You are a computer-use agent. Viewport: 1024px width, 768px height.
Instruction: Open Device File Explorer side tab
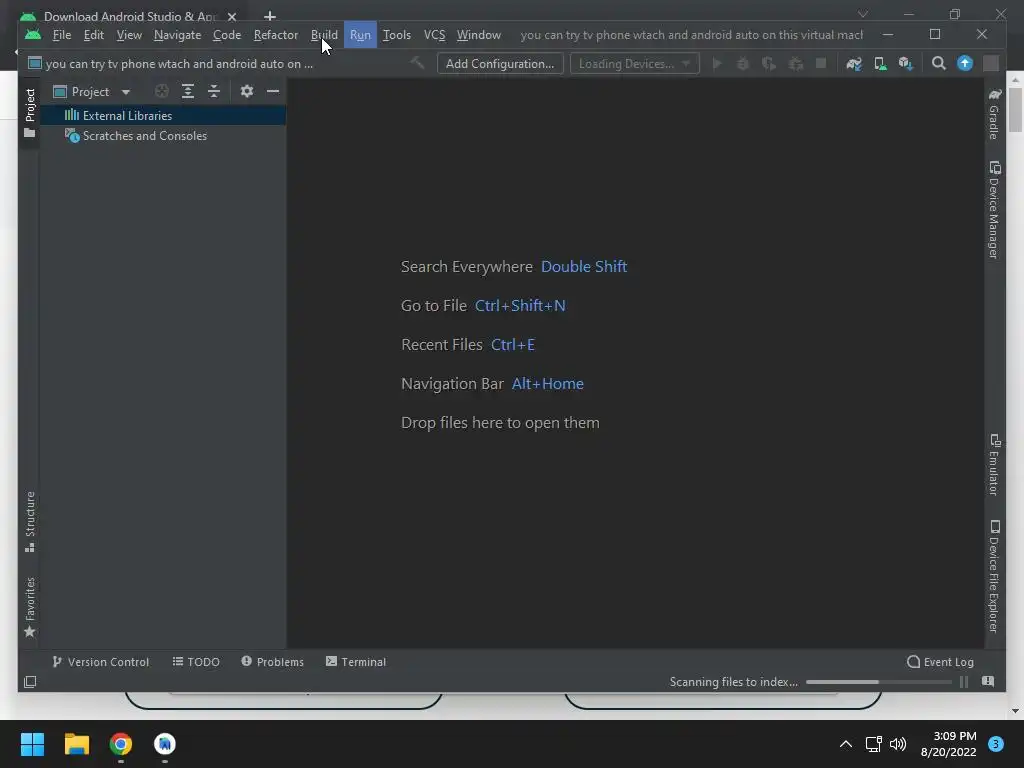tap(994, 577)
